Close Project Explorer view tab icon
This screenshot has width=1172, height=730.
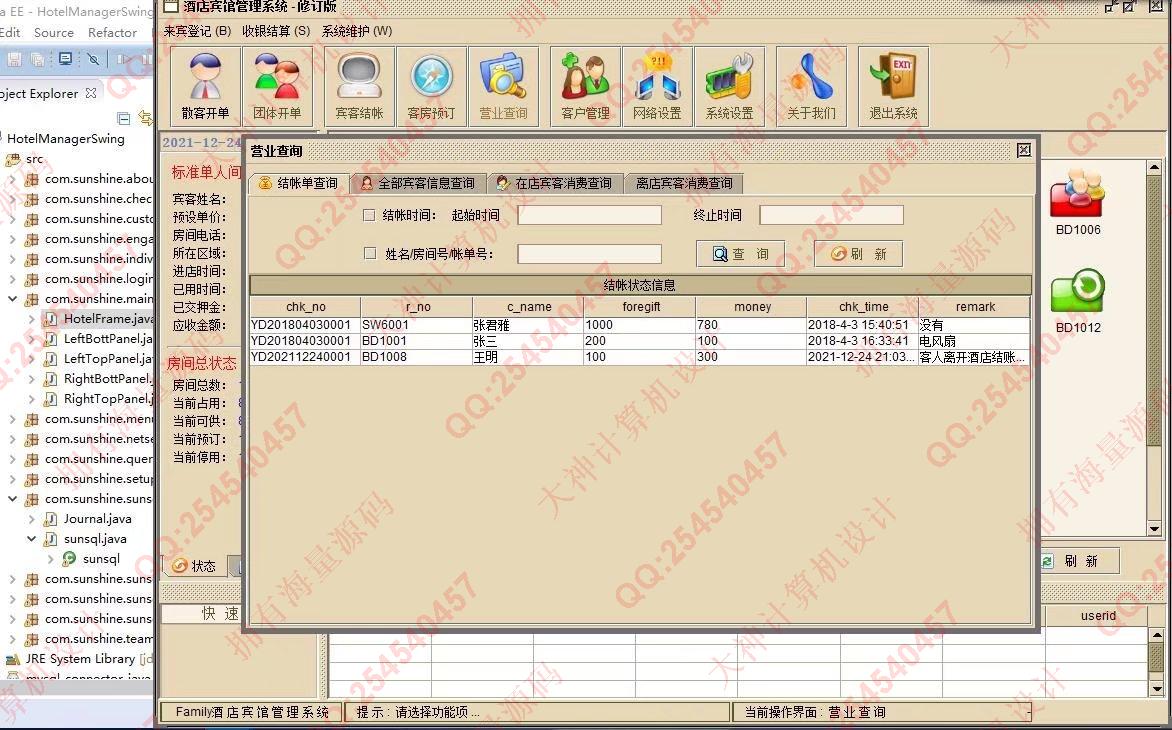91,93
